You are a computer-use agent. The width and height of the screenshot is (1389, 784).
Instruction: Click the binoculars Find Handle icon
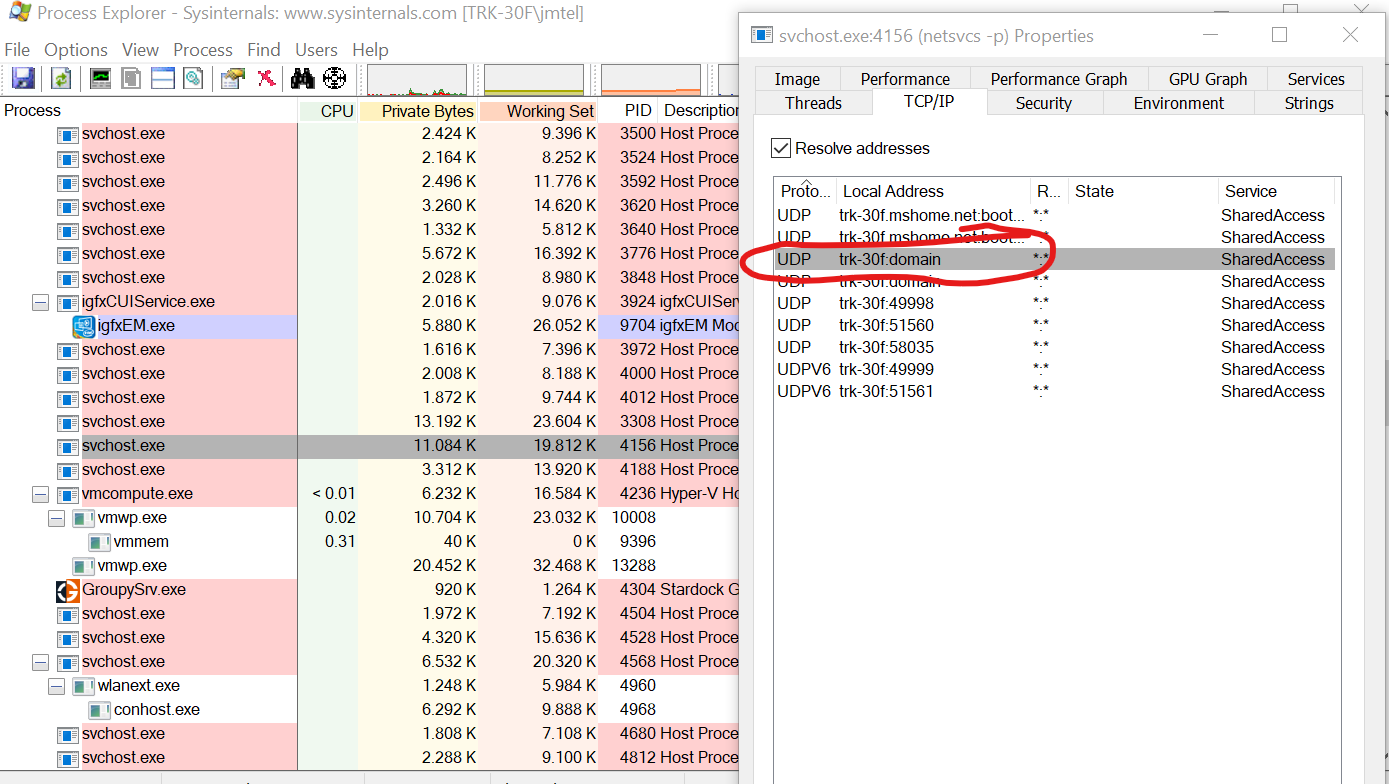click(x=302, y=78)
